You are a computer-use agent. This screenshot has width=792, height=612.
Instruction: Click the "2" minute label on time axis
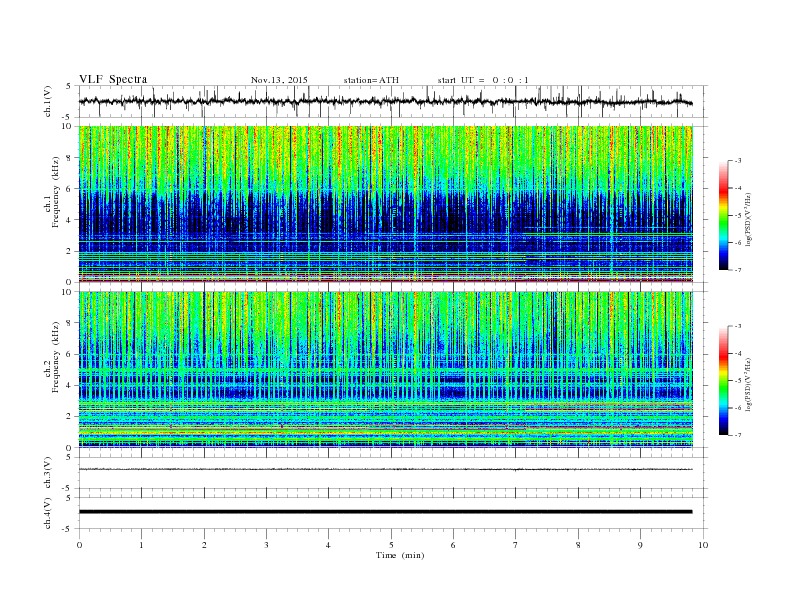(x=204, y=545)
